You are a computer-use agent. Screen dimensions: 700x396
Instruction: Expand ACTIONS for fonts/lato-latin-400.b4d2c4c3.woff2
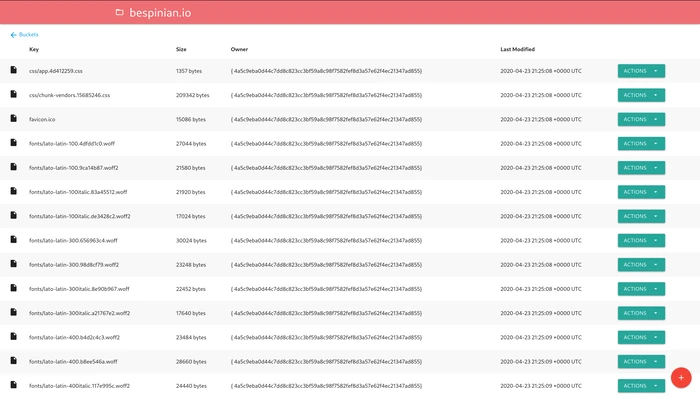[x=641, y=338]
